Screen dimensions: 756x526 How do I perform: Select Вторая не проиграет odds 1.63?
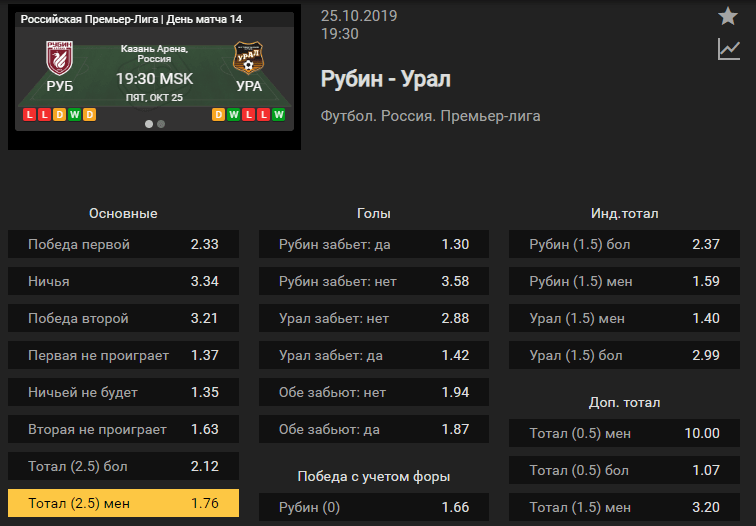click(123, 429)
